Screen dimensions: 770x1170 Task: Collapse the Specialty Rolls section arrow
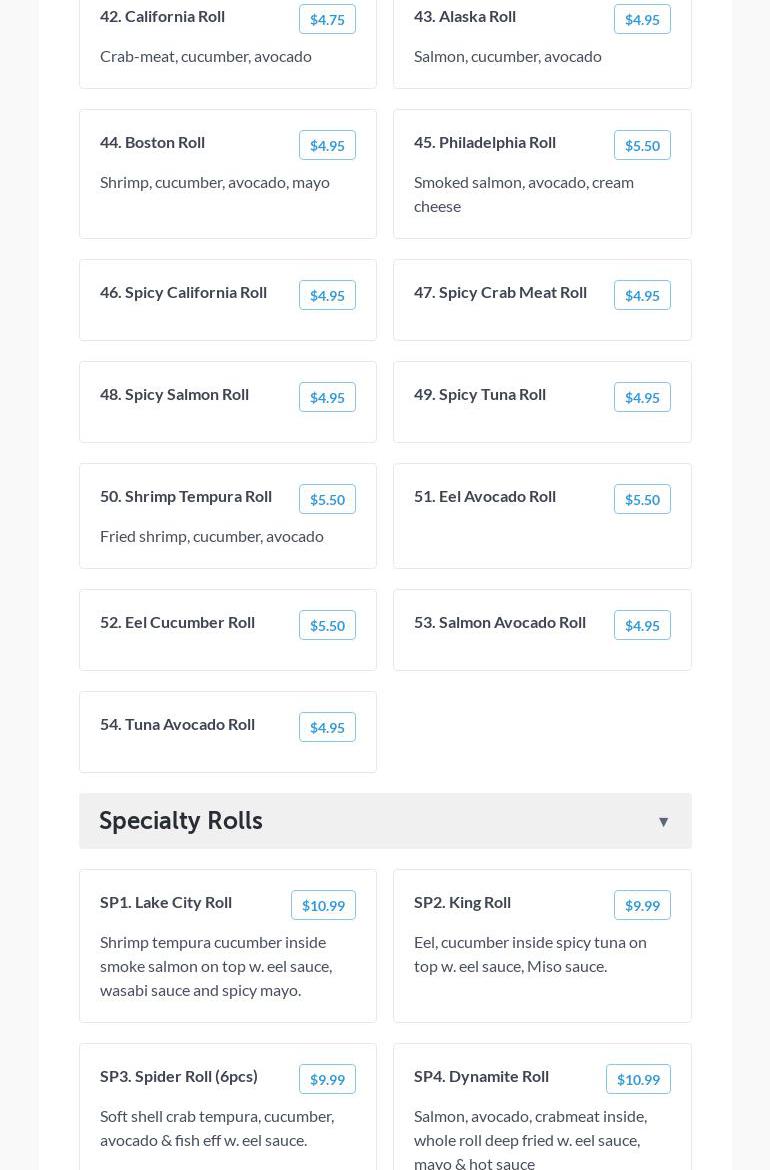[x=663, y=822]
